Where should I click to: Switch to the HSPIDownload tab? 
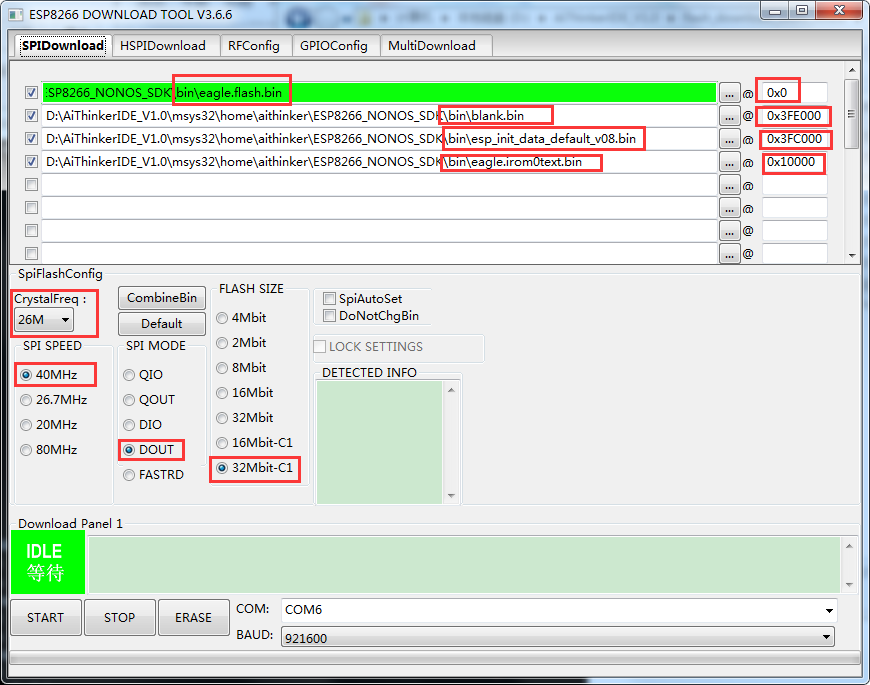(163, 45)
